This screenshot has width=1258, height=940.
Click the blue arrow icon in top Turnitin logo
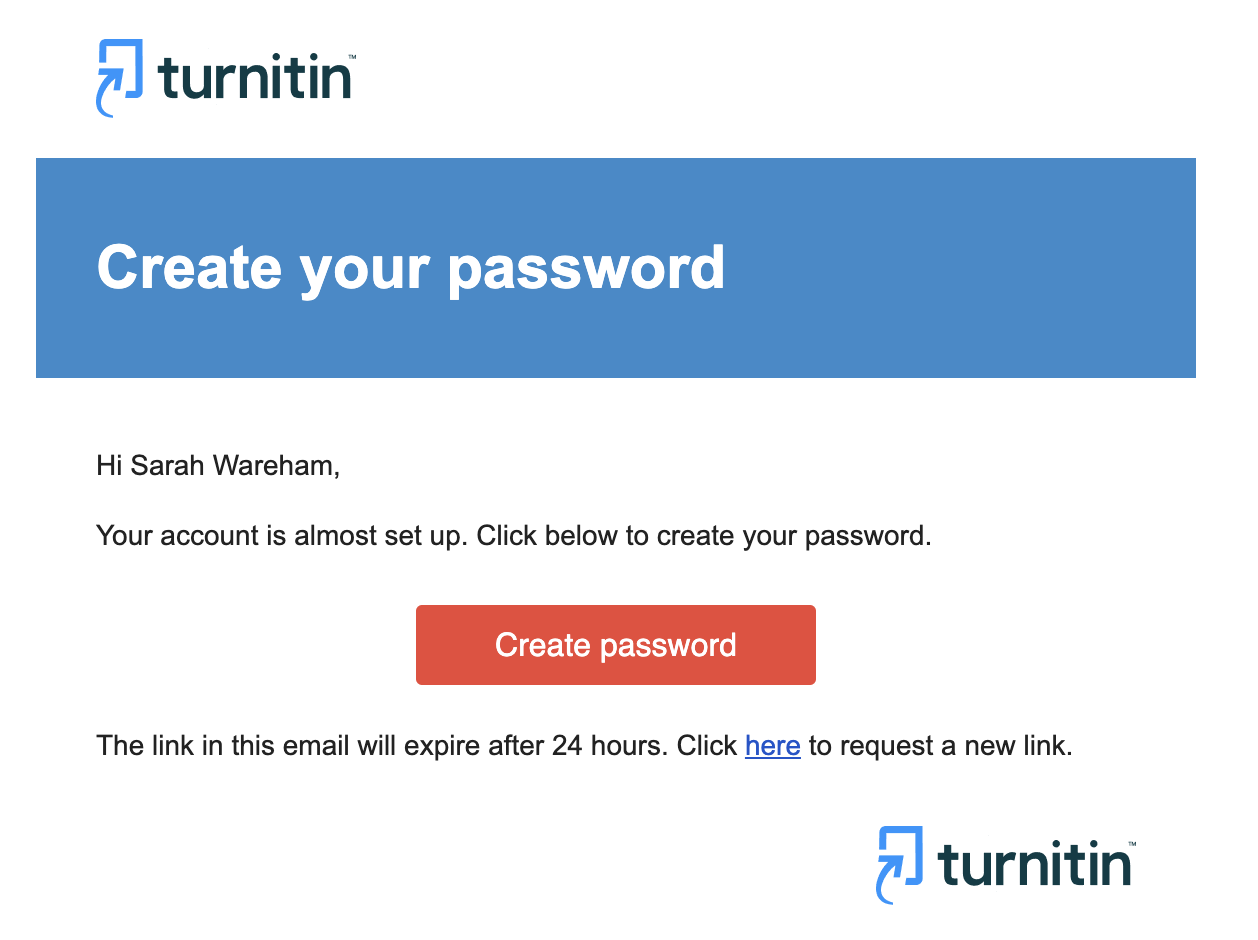[119, 78]
